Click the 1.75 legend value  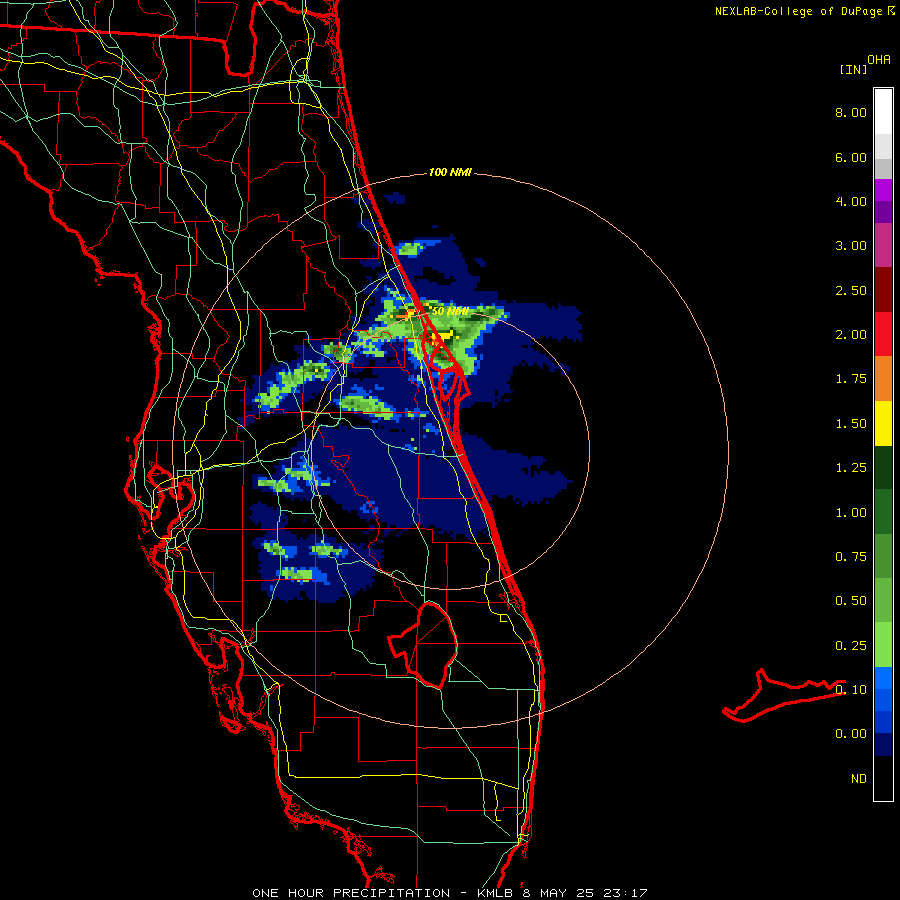tap(851, 379)
